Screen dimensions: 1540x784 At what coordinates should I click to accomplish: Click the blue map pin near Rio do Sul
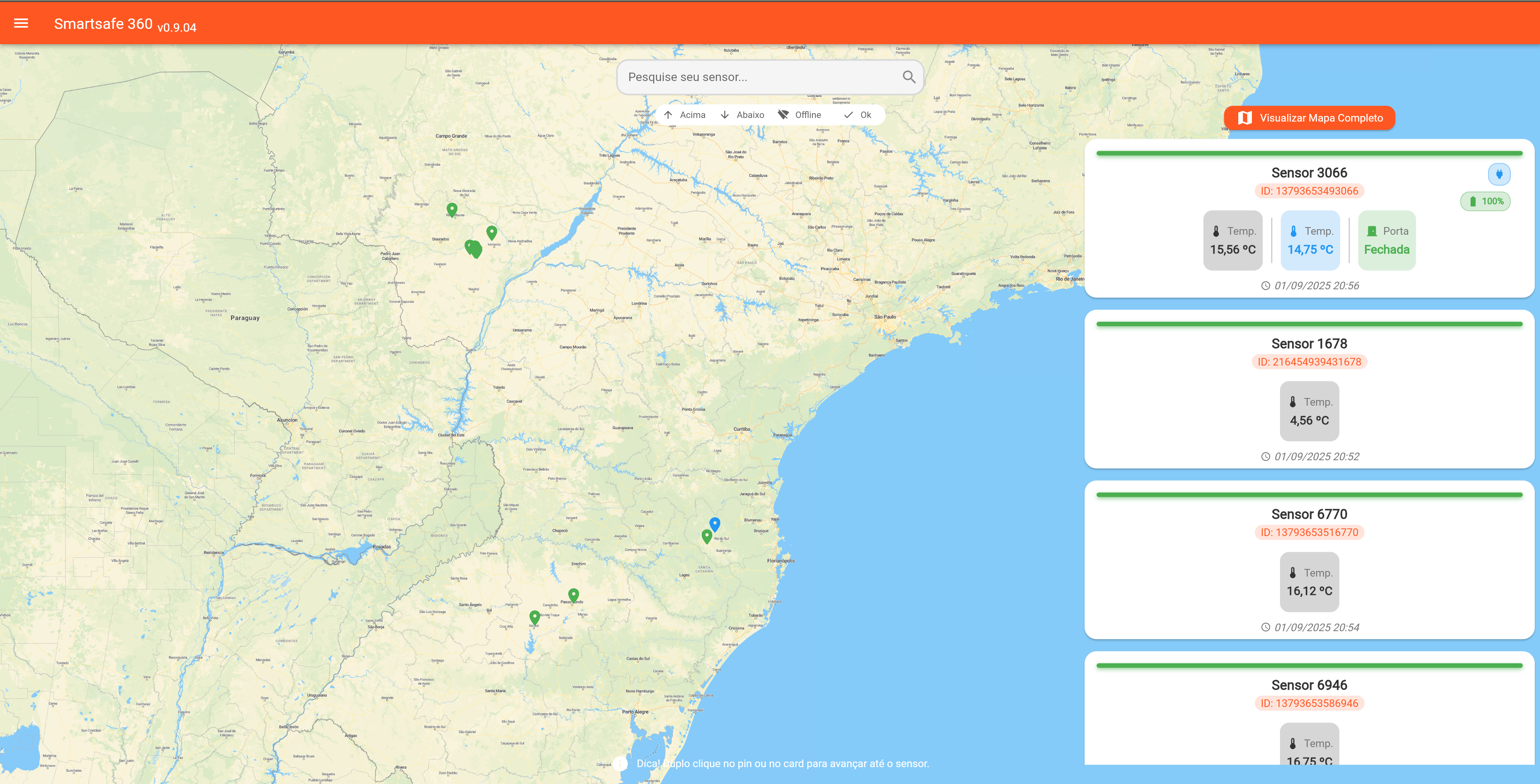(x=714, y=524)
